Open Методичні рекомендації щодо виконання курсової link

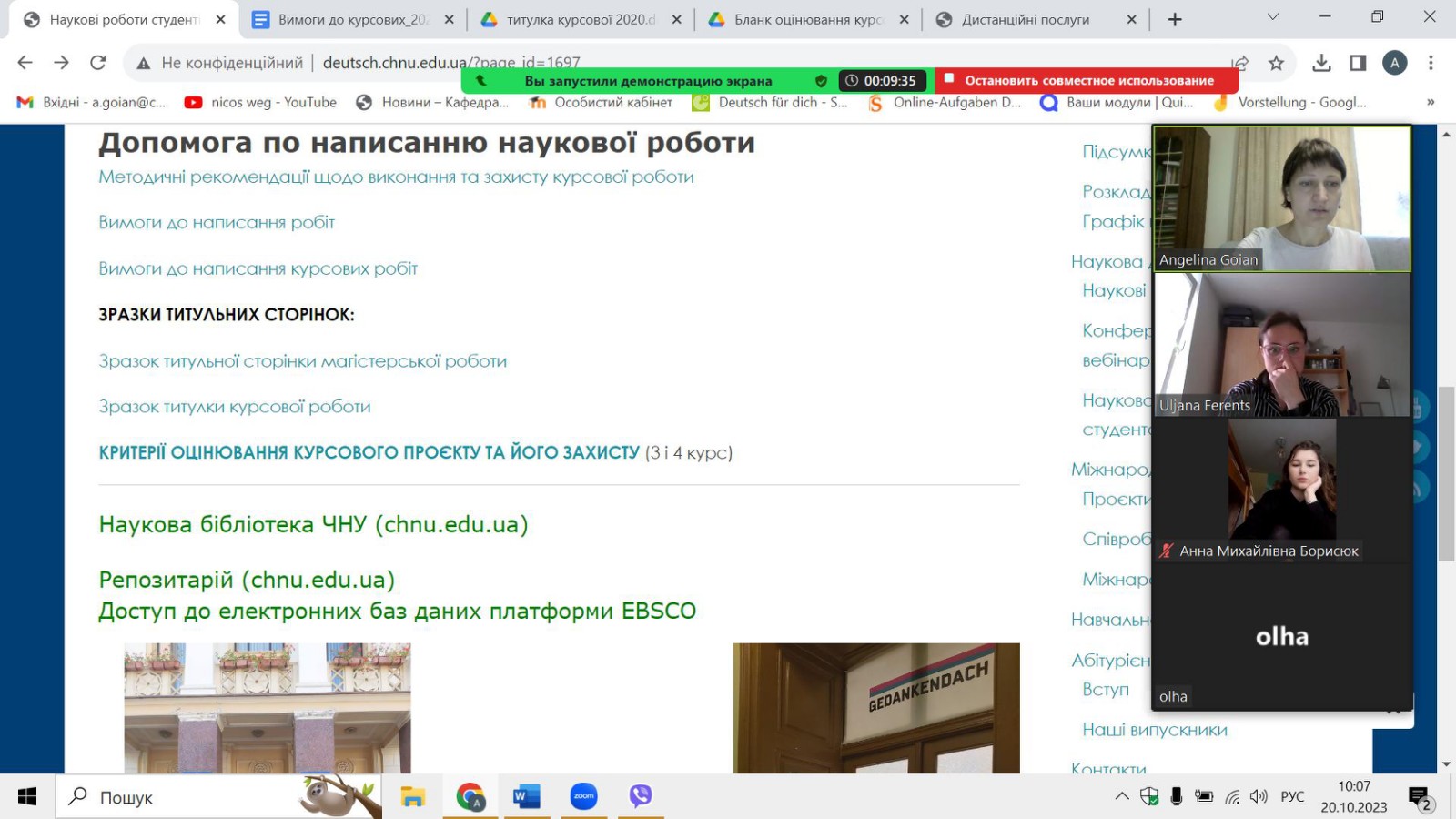point(396,177)
